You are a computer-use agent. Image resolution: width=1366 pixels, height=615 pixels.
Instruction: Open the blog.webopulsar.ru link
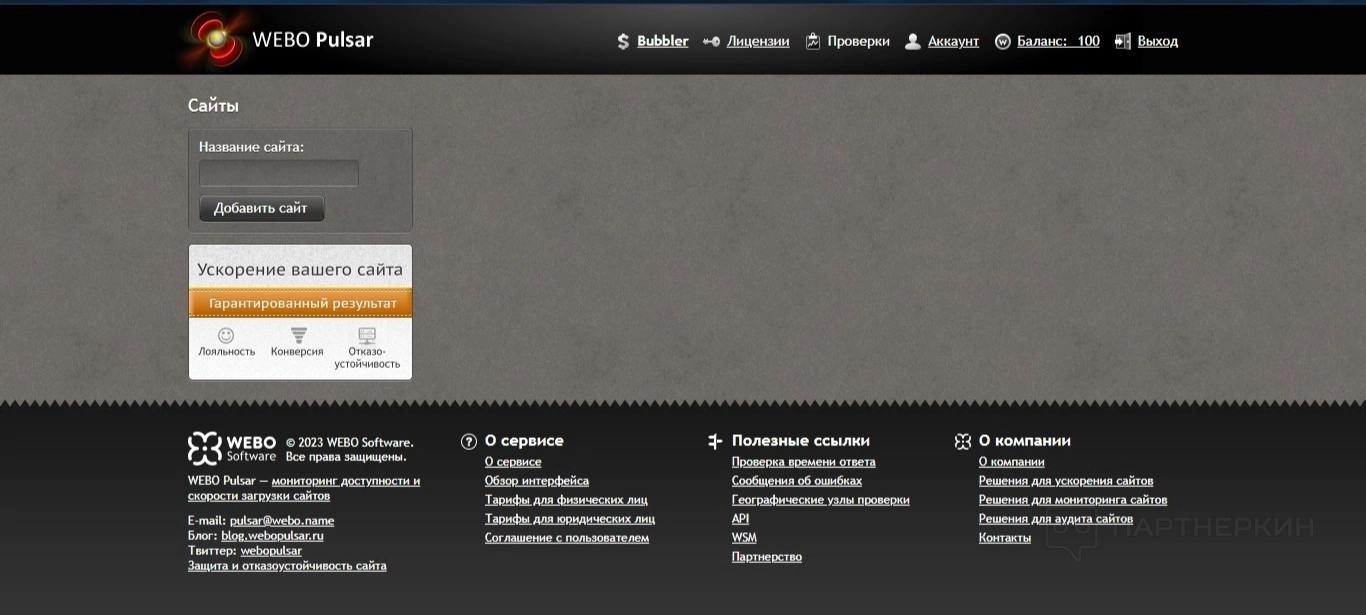pos(272,535)
